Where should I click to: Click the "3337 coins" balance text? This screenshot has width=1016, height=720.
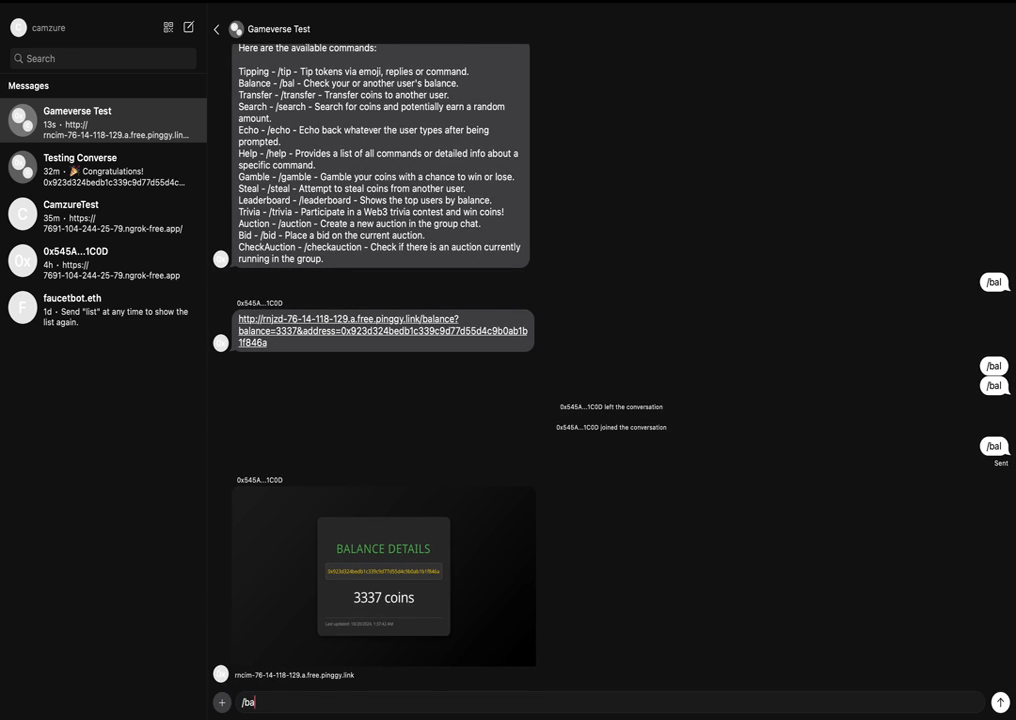click(x=384, y=598)
